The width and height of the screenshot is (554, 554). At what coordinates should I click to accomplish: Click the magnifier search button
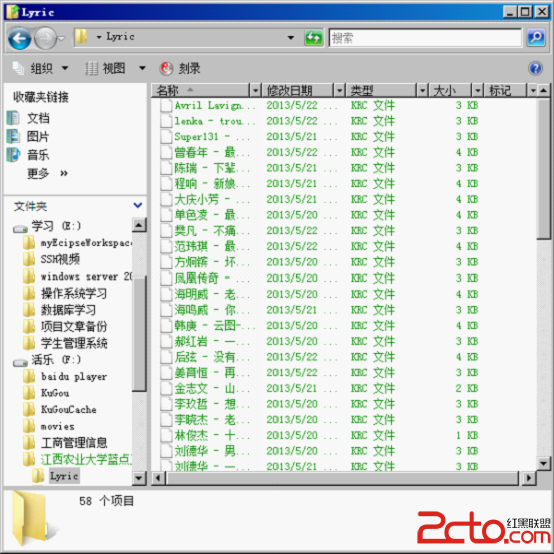point(536,37)
